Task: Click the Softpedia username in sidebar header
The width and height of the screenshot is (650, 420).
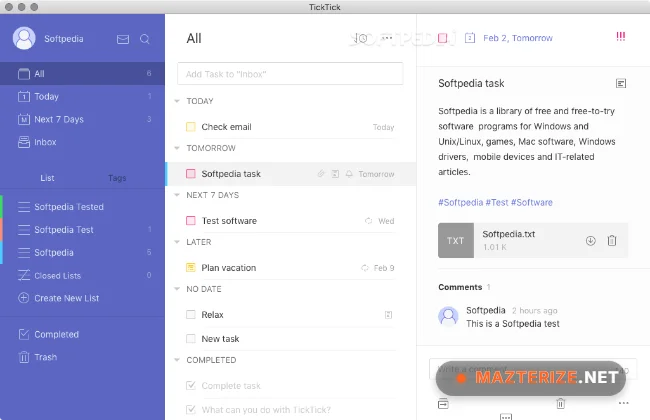Action: point(64,39)
